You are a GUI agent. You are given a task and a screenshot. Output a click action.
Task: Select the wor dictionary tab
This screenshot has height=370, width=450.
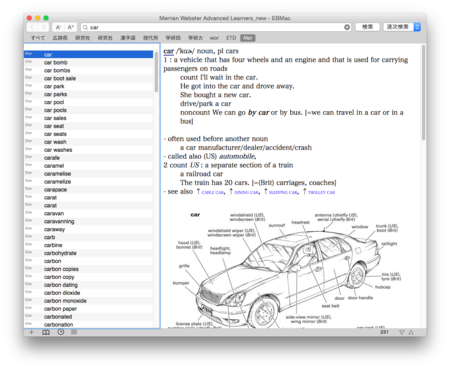(x=214, y=38)
